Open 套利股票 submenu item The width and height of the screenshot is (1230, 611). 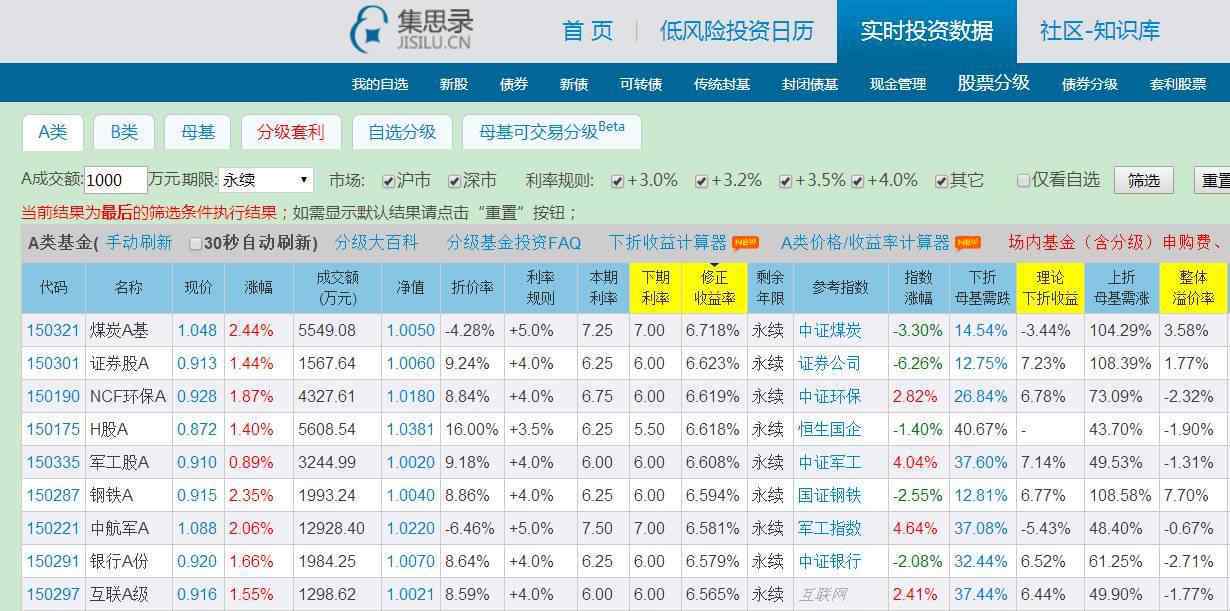pos(1178,84)
